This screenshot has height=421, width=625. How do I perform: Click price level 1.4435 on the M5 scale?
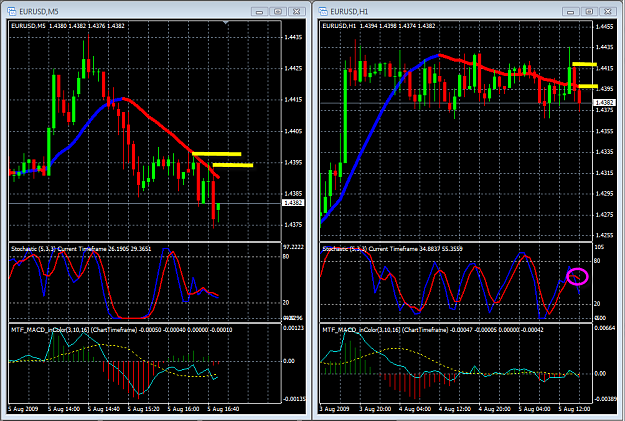pos(293,37)
